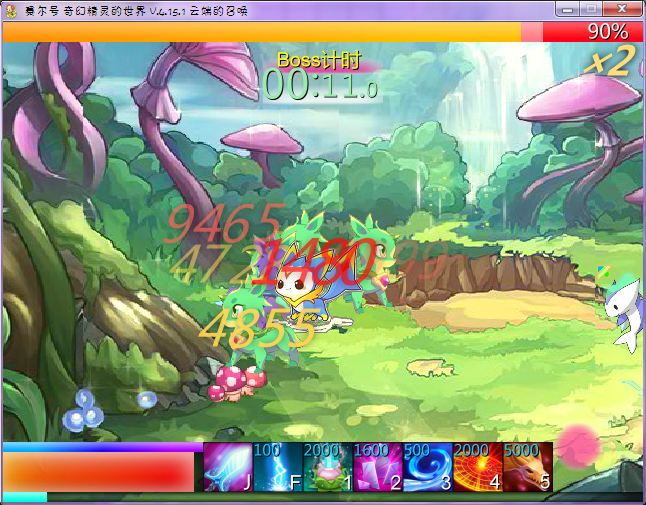Cast the crystal skill 2 costing 1600
Viewport: 646px width, 505px height.
[x=378, y=467]
